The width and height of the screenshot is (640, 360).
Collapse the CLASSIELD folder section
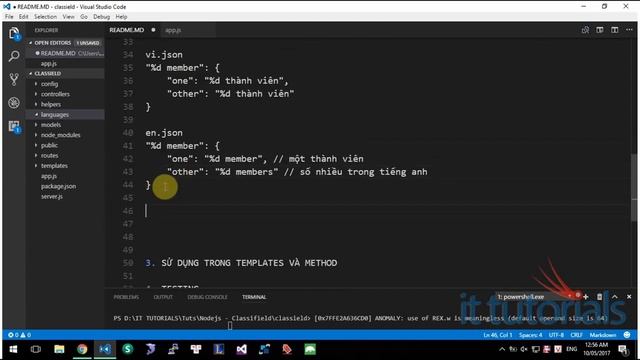(47, 73)
